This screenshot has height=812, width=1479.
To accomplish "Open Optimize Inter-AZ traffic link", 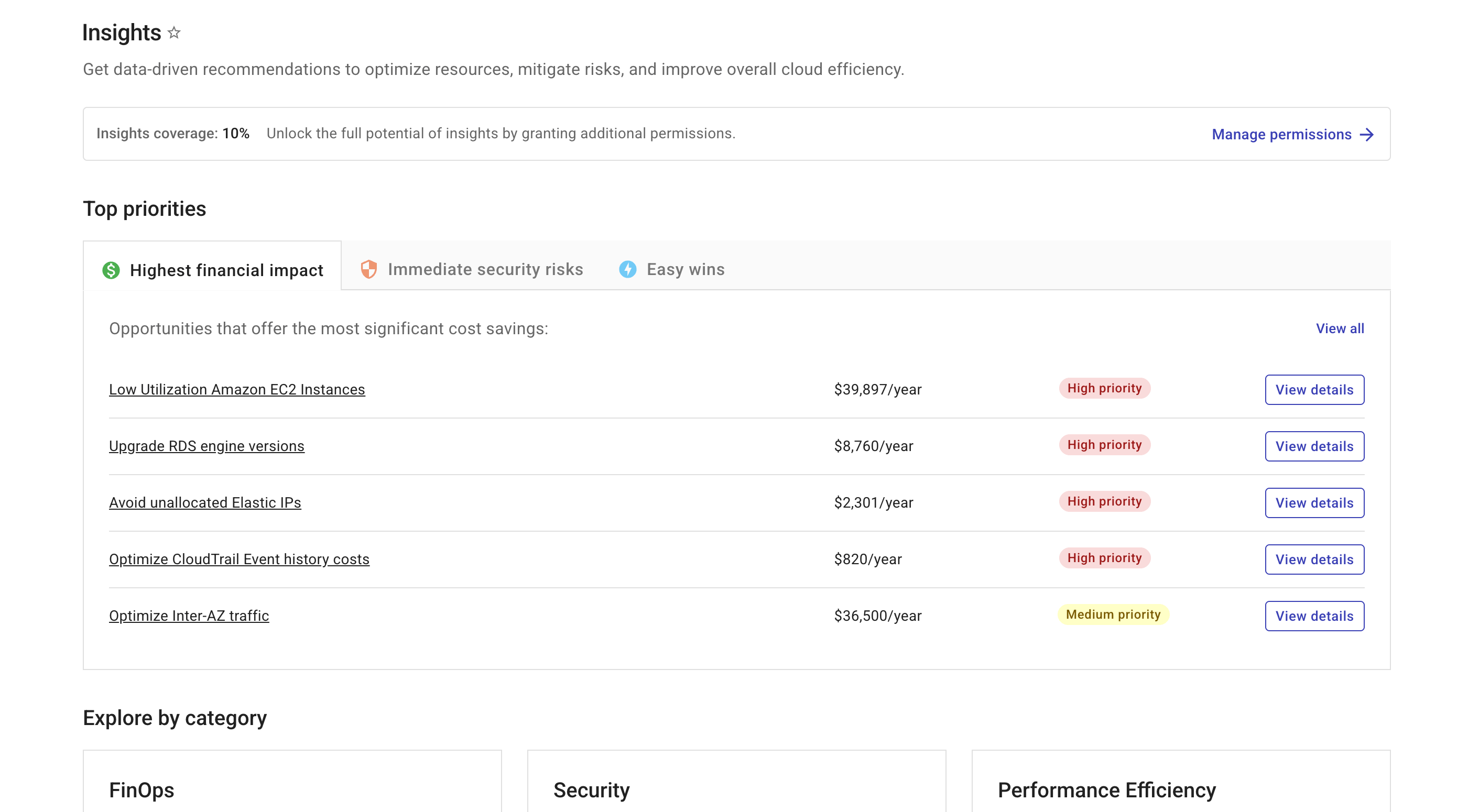I will coord(188,615).
